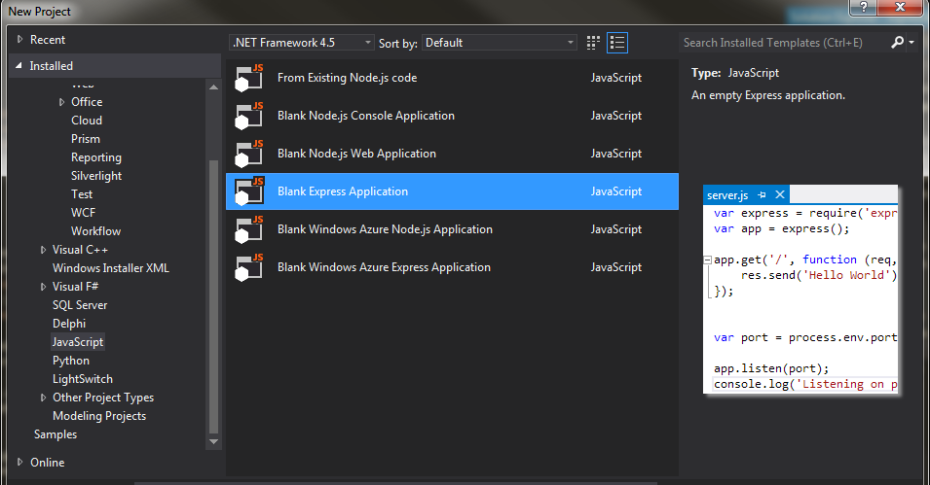Expand Other Project Types node arrow
This screenshot has width=930, height=485.
(x=43, y=397)
